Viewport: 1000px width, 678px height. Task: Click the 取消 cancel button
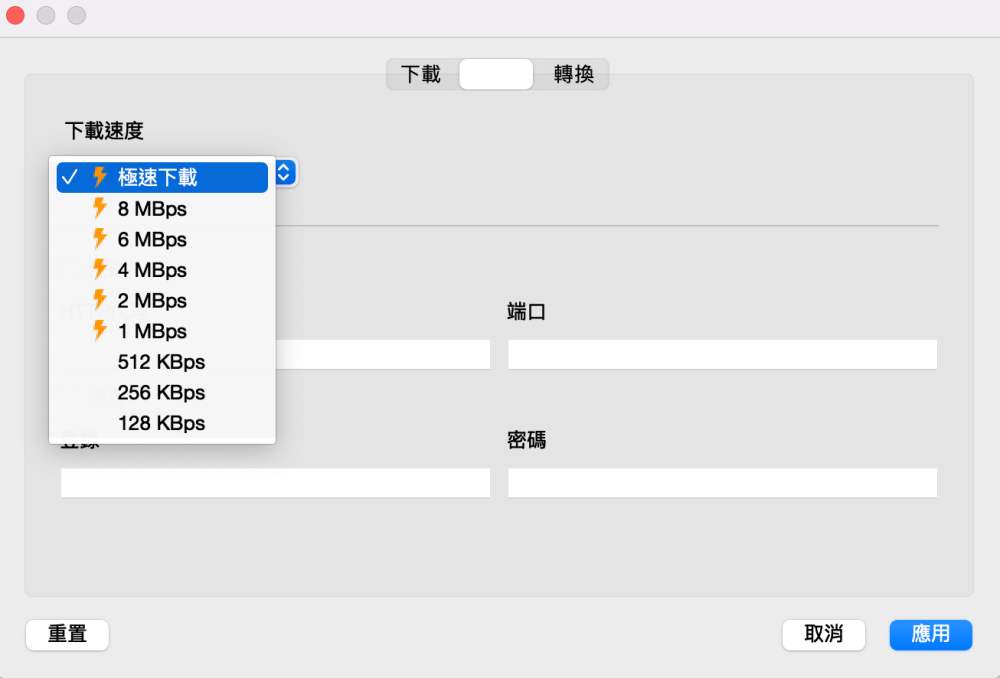pos(823,634)
